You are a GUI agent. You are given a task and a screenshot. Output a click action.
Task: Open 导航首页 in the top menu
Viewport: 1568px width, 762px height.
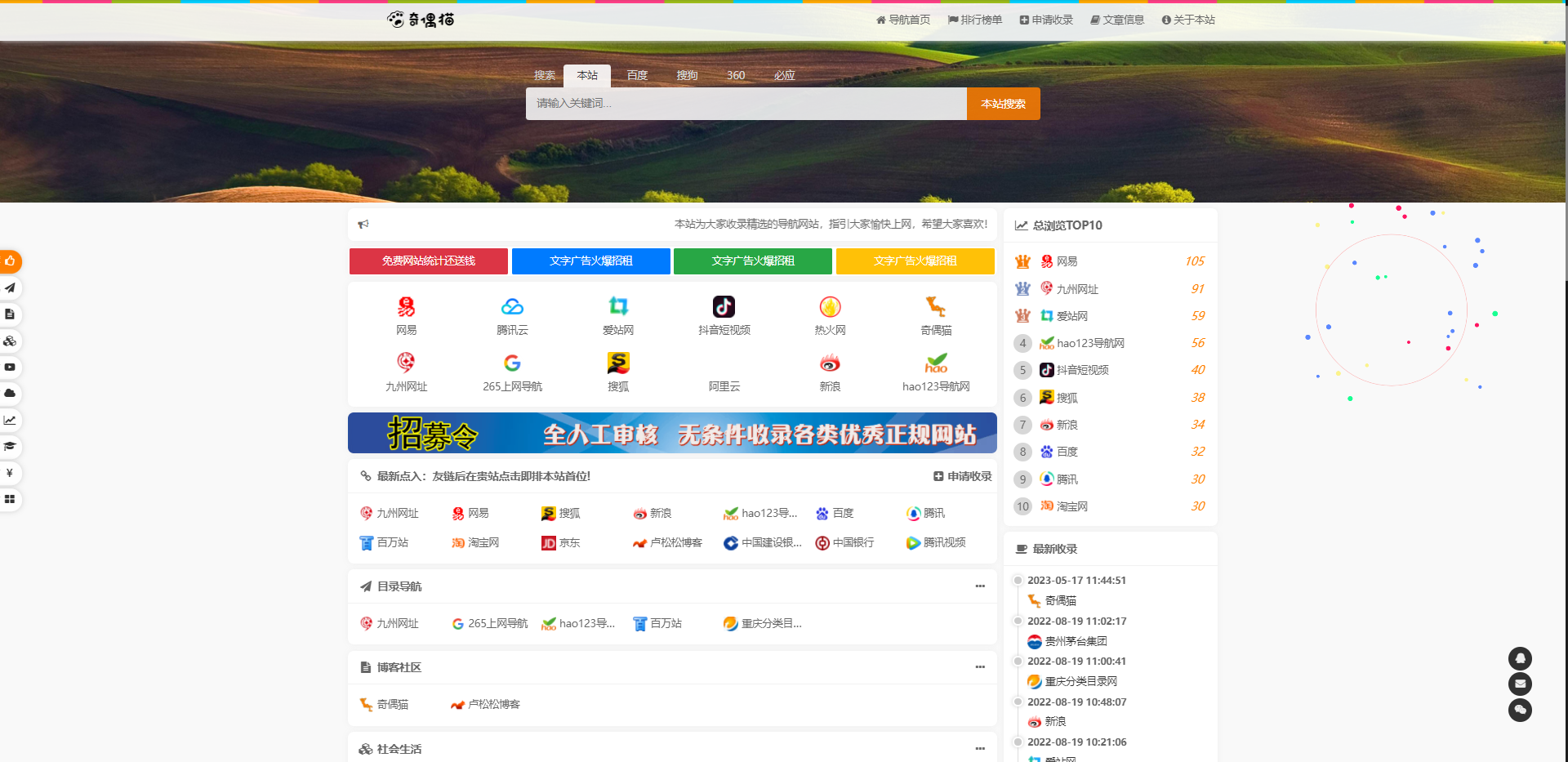click(903, 20)
